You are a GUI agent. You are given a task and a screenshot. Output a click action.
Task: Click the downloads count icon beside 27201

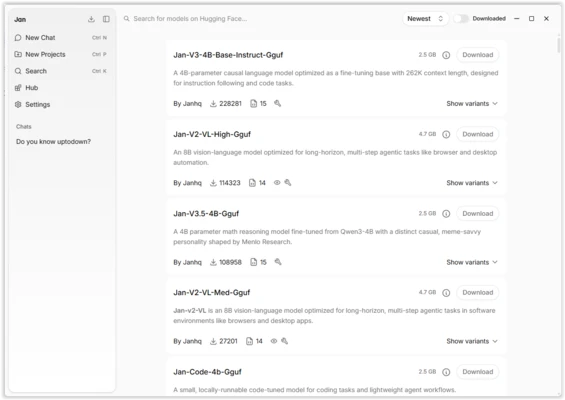click(x=213, y=341)
